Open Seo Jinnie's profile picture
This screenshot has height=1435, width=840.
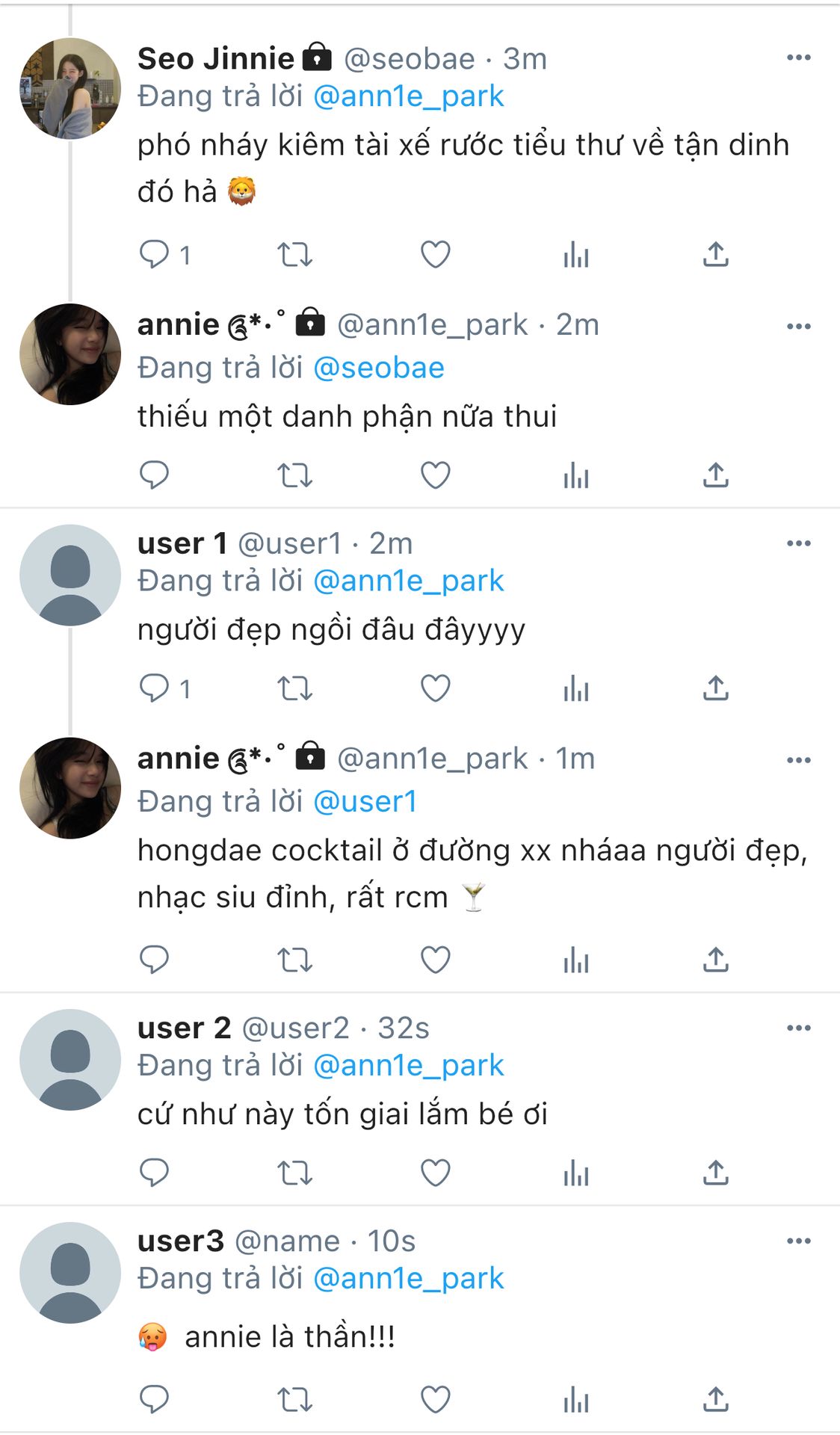(70, 88)
